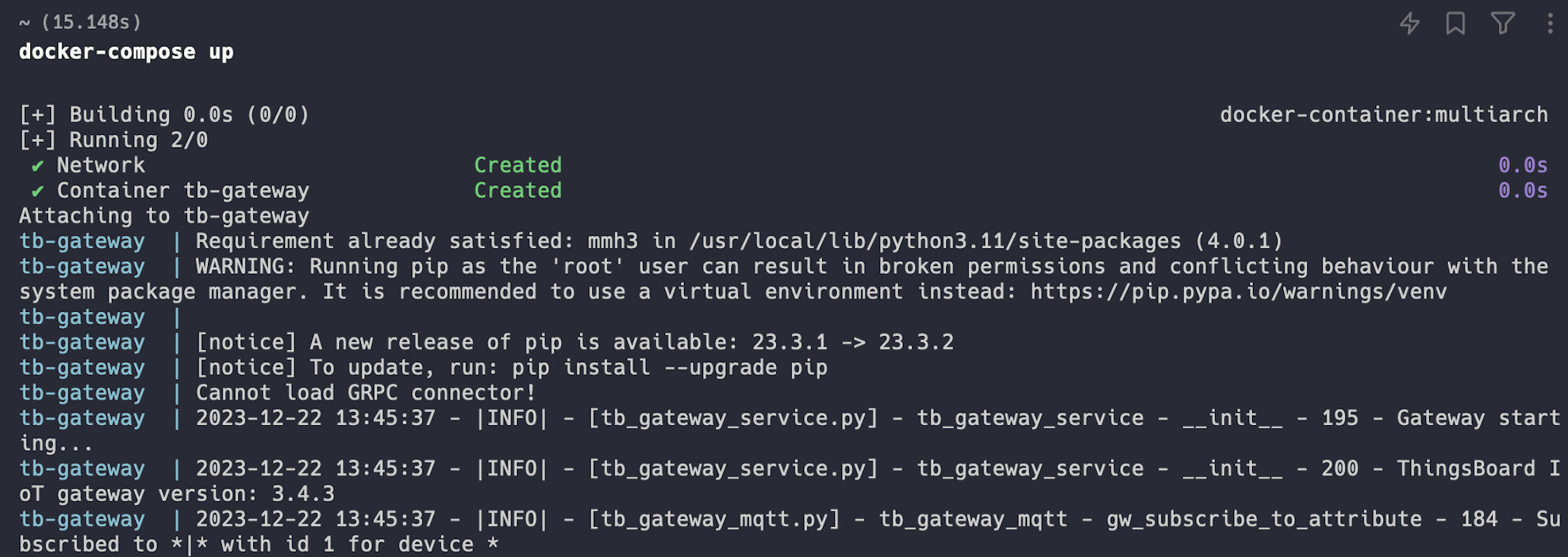Viewport: 1568px width, 557px height.
Task: Click the green checkmark beside Network
Action: [x=37, y=166]
